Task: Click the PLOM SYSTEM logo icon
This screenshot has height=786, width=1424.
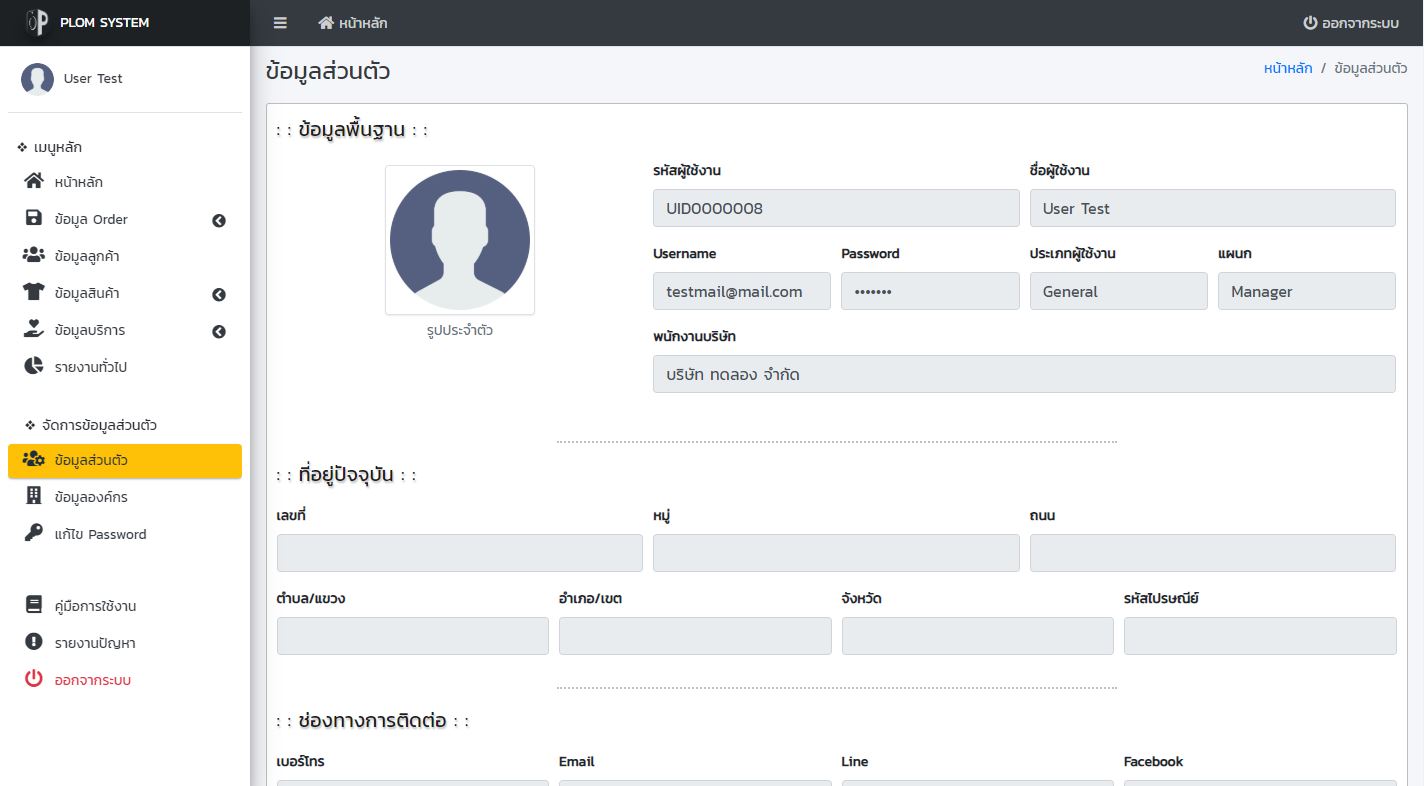Action: pos(37,23)
